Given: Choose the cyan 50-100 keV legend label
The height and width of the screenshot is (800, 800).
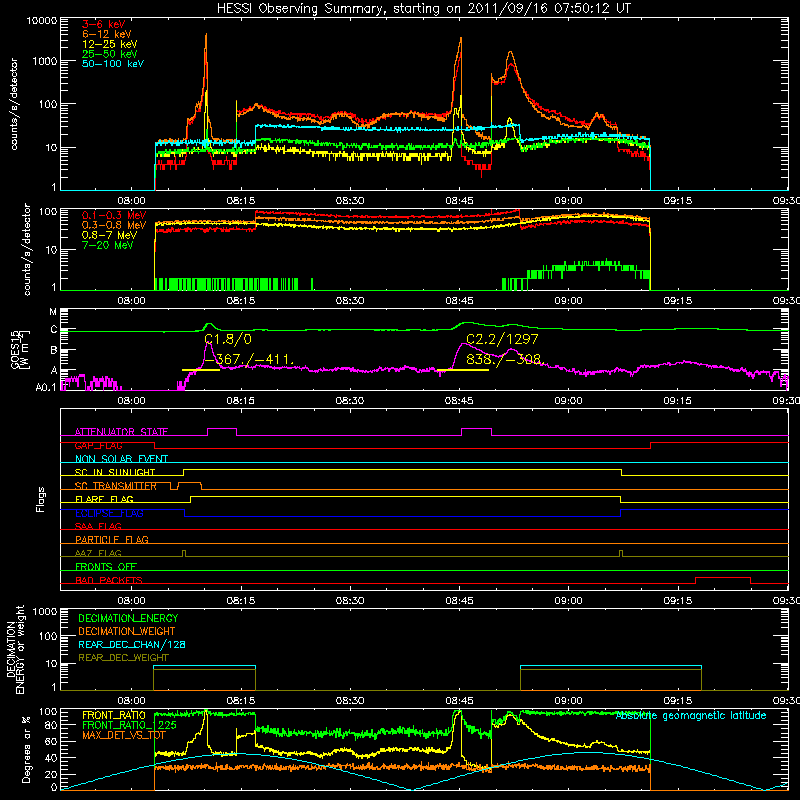Looking at the screenshot, I should 113,64.
